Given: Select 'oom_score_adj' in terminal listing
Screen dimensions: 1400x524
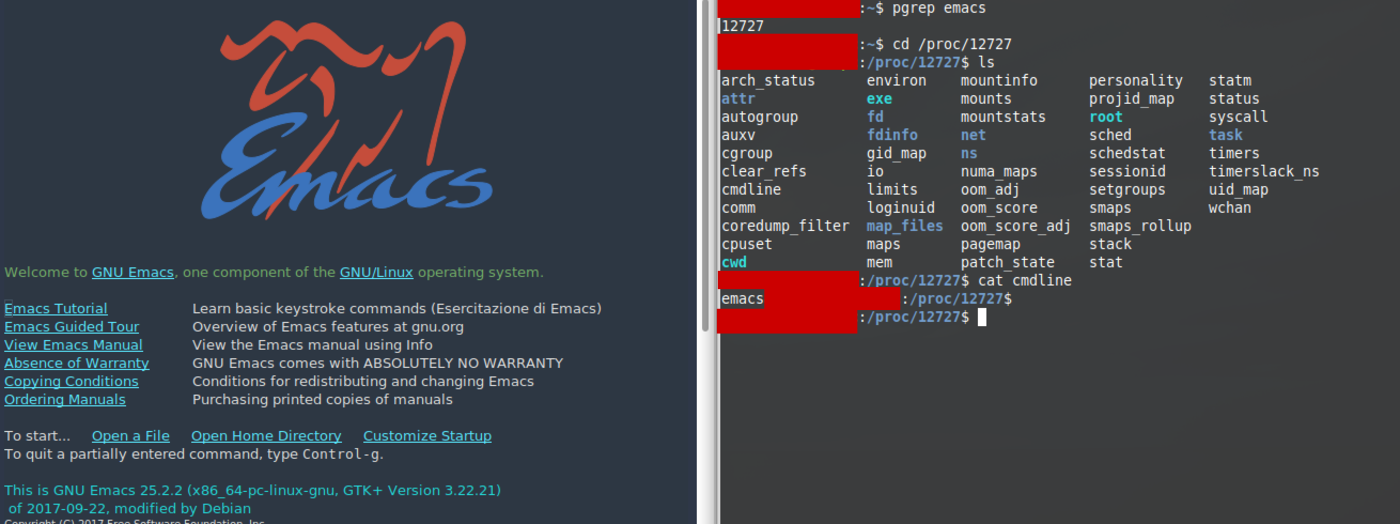Looking at the screenshot, I should click(1017, 226).
